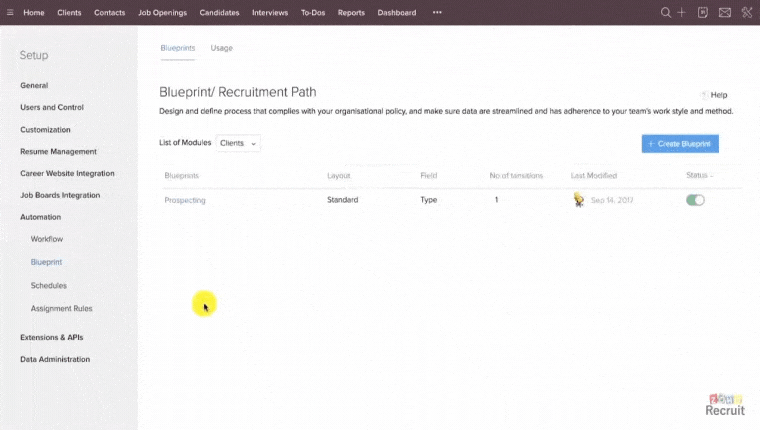This screenshot has width=760, height=430.
Task: Open Customization in sidebar
Action: (x=45, y=129)
